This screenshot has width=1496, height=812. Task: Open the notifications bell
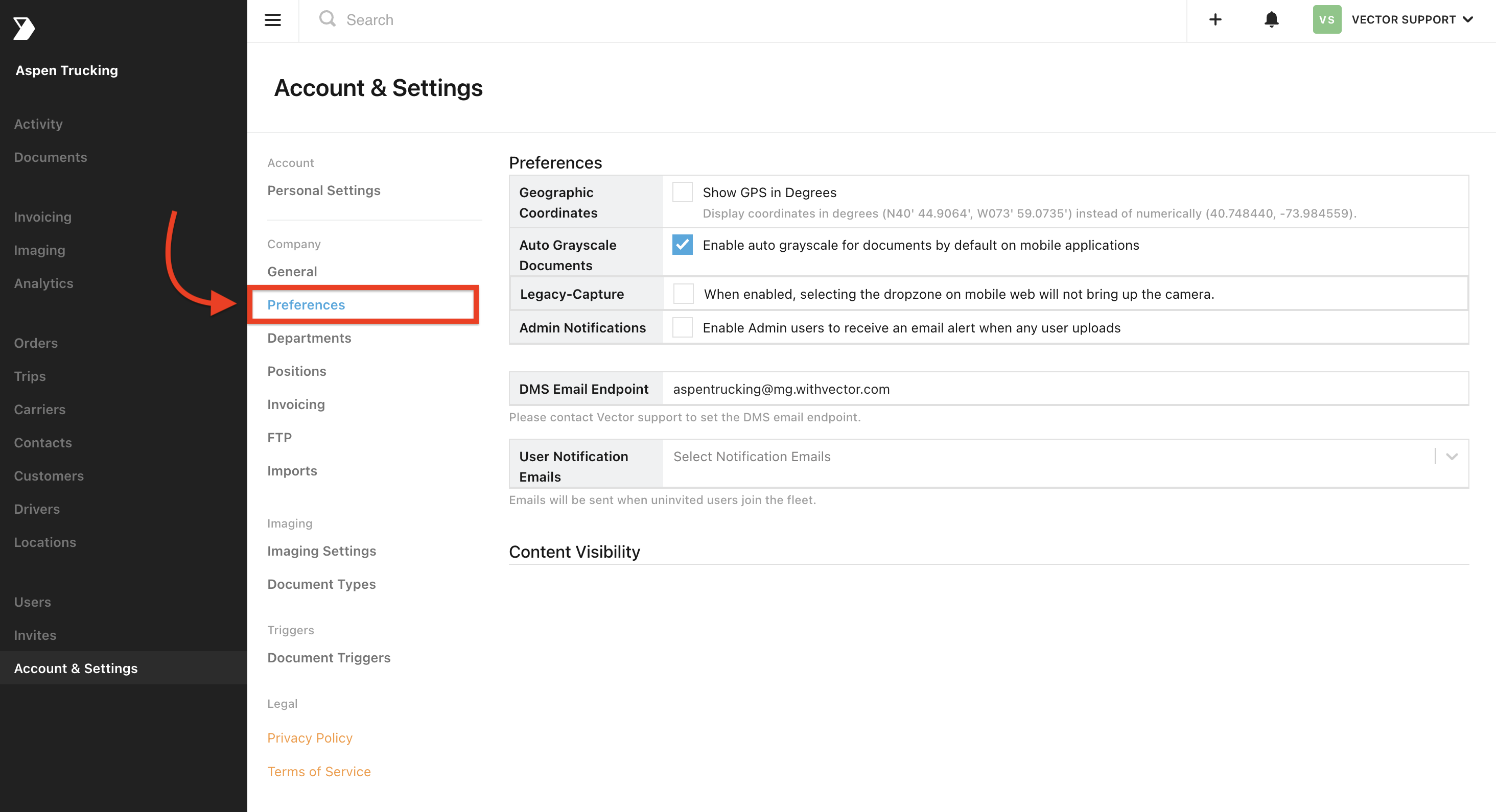[x=1271, y=20]
